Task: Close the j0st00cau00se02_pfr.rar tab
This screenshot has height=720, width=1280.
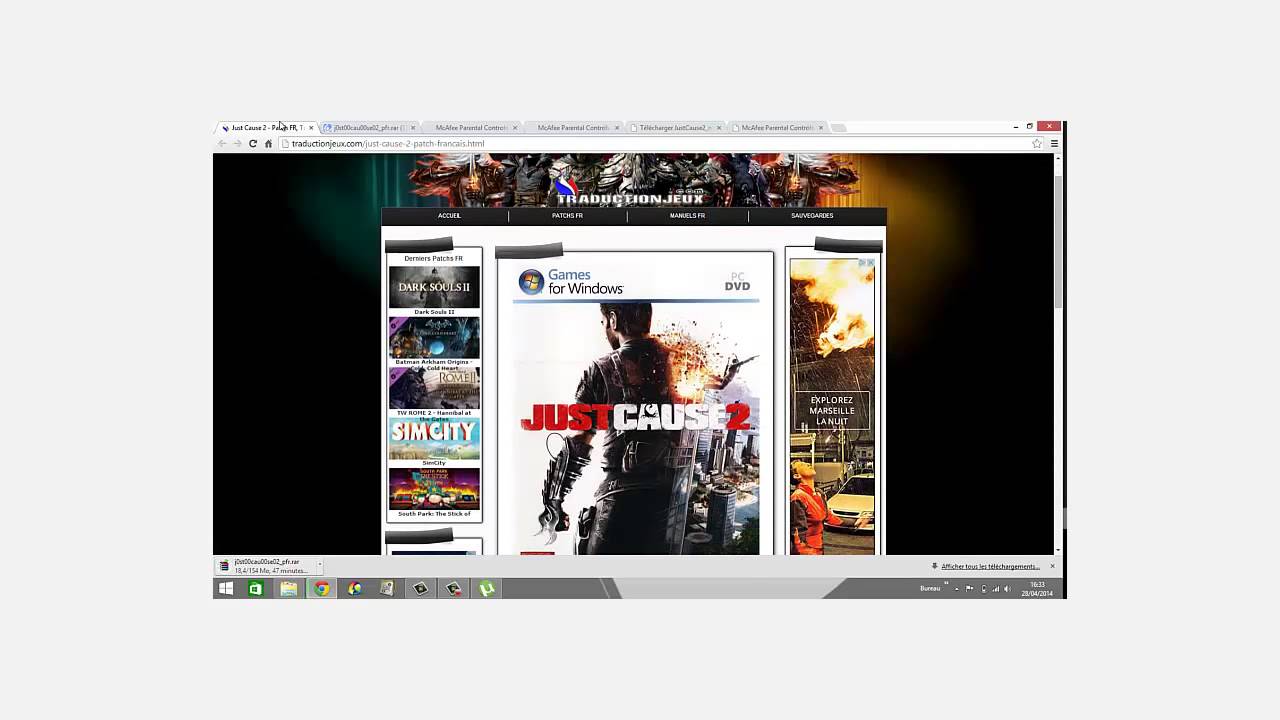Action: click(x=413, y=128)
